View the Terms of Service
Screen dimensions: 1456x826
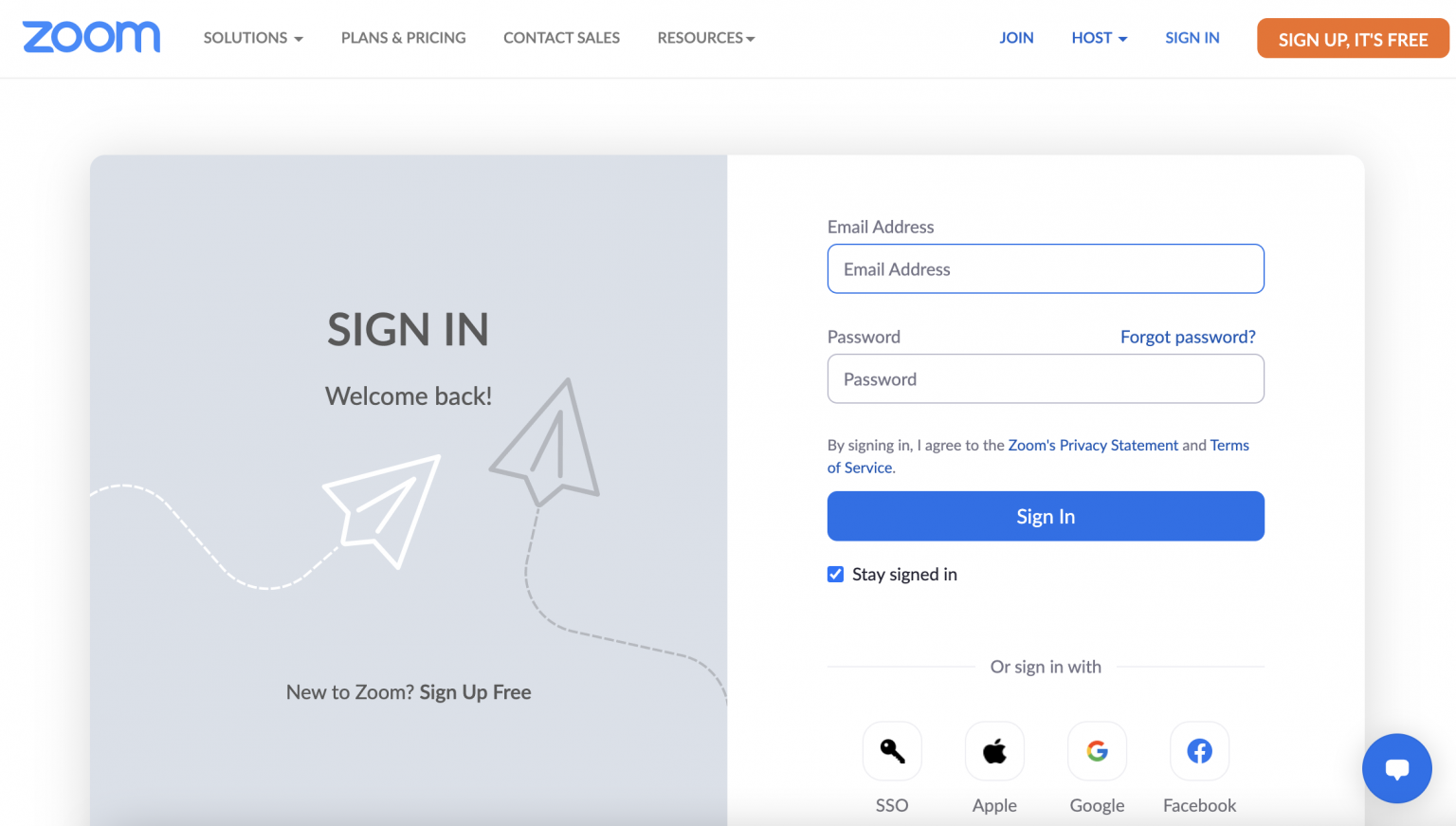coord(1039,456)
